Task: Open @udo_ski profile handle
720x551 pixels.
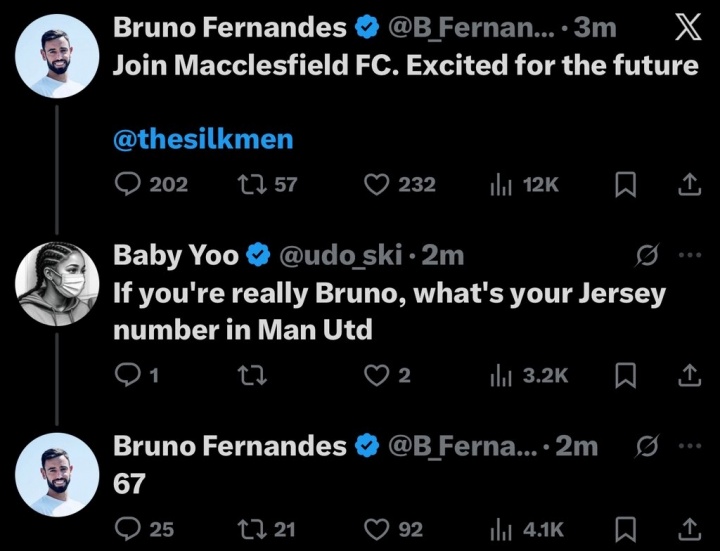Action: [342, 256]
